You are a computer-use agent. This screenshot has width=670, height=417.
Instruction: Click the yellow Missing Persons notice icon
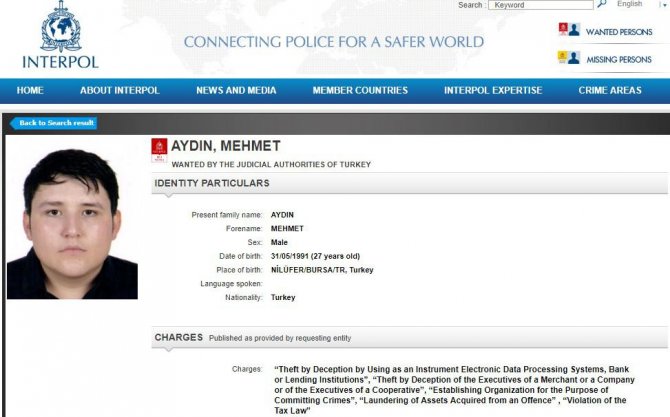tap(563, 58)
